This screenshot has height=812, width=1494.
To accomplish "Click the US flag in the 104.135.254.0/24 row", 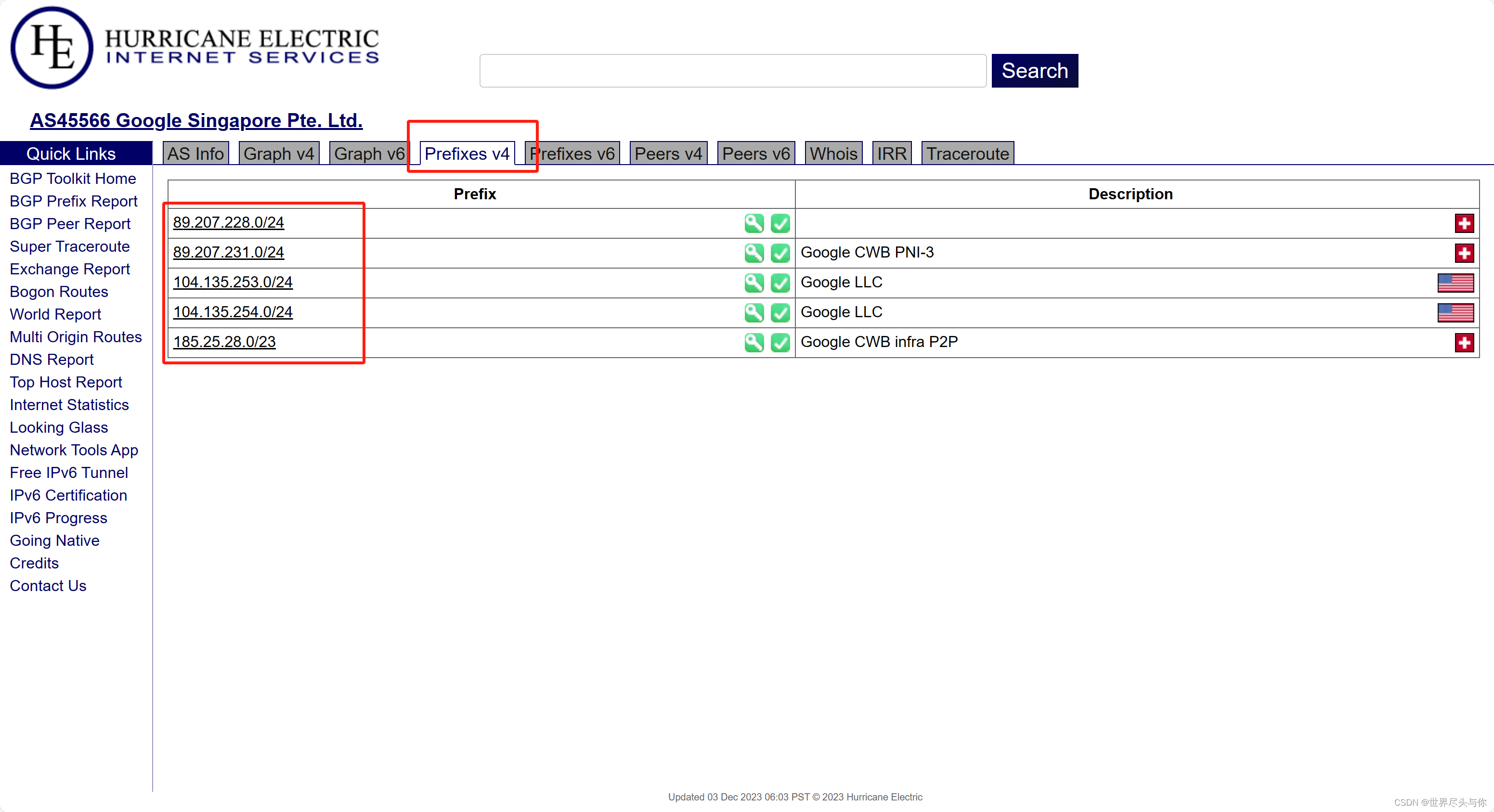I will coord(1455,312).
